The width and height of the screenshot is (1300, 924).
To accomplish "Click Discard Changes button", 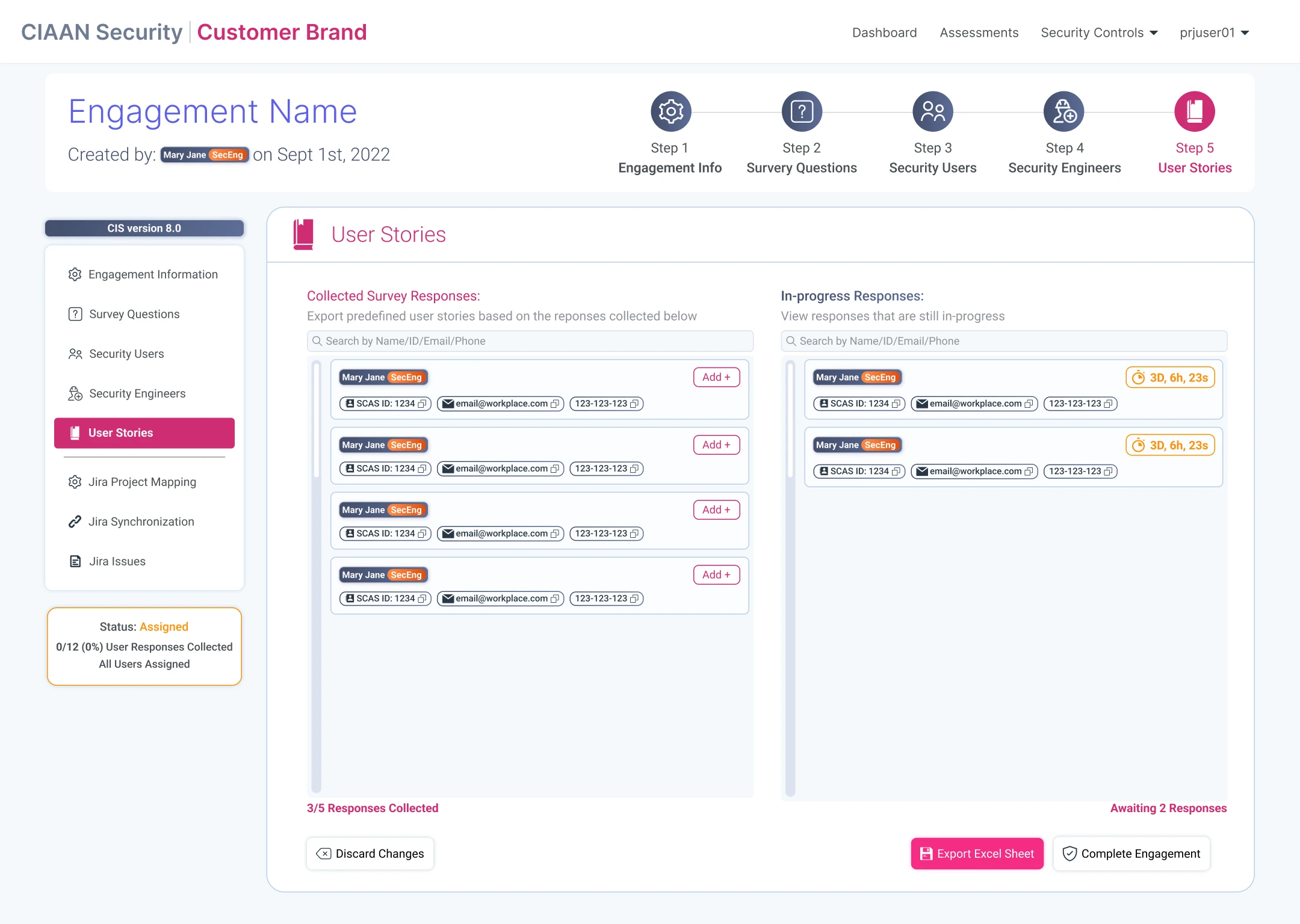I will [x=370, y=854].
